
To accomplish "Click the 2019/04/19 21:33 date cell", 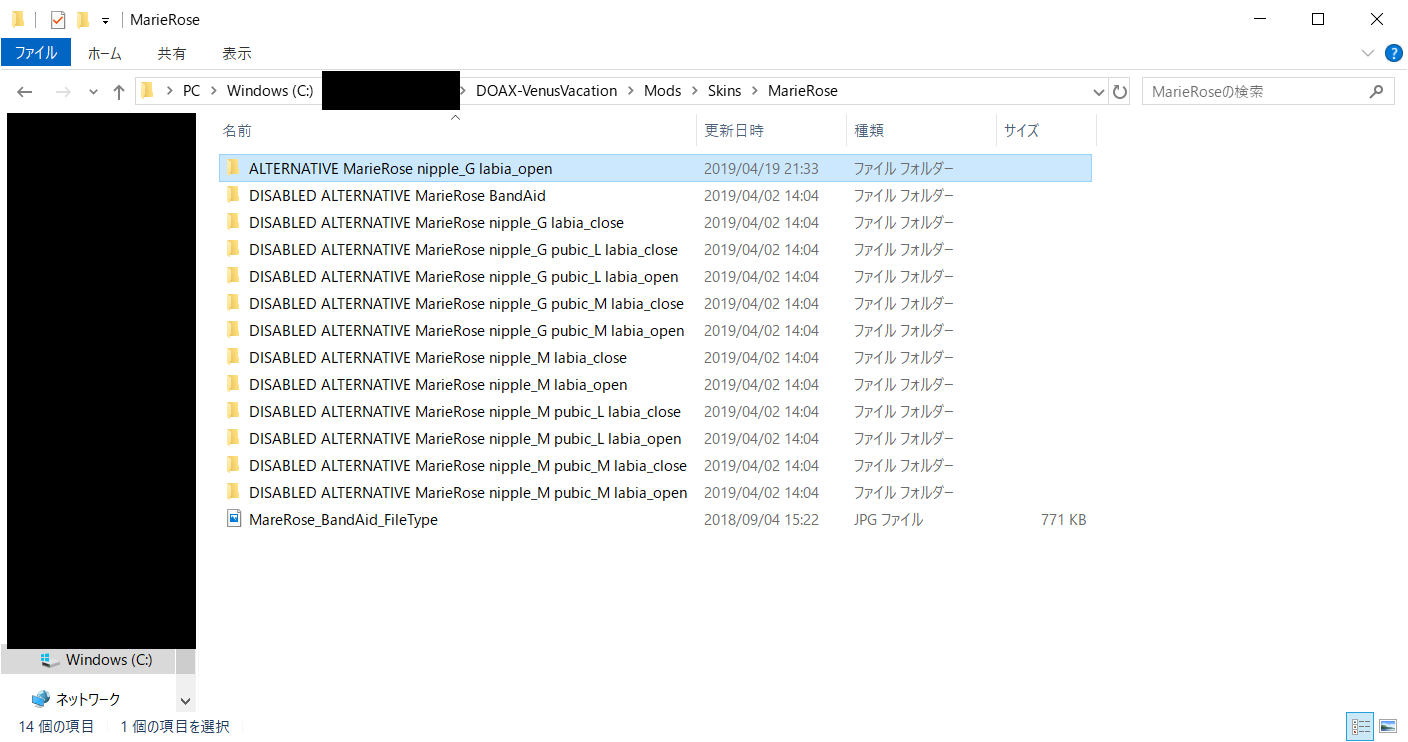I will (x=761, y=168).
